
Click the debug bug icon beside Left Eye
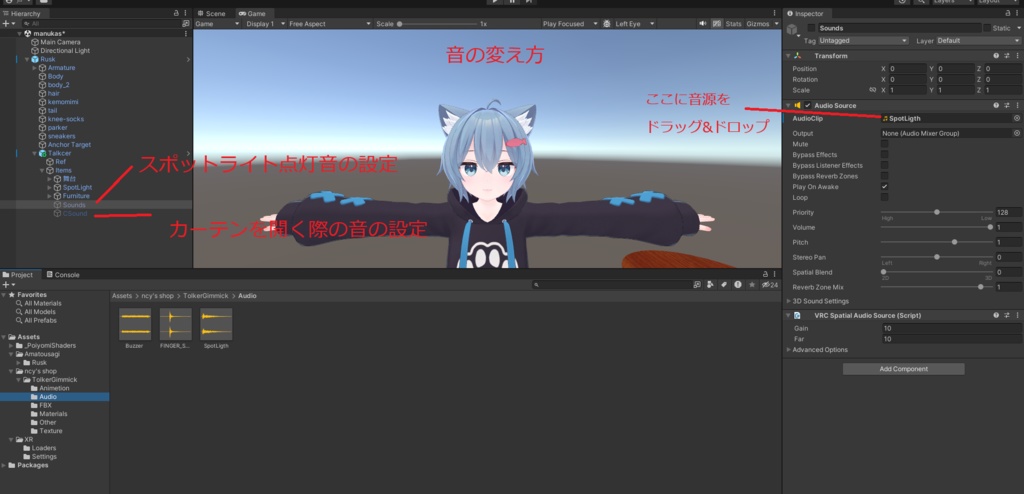coord(607,24)
